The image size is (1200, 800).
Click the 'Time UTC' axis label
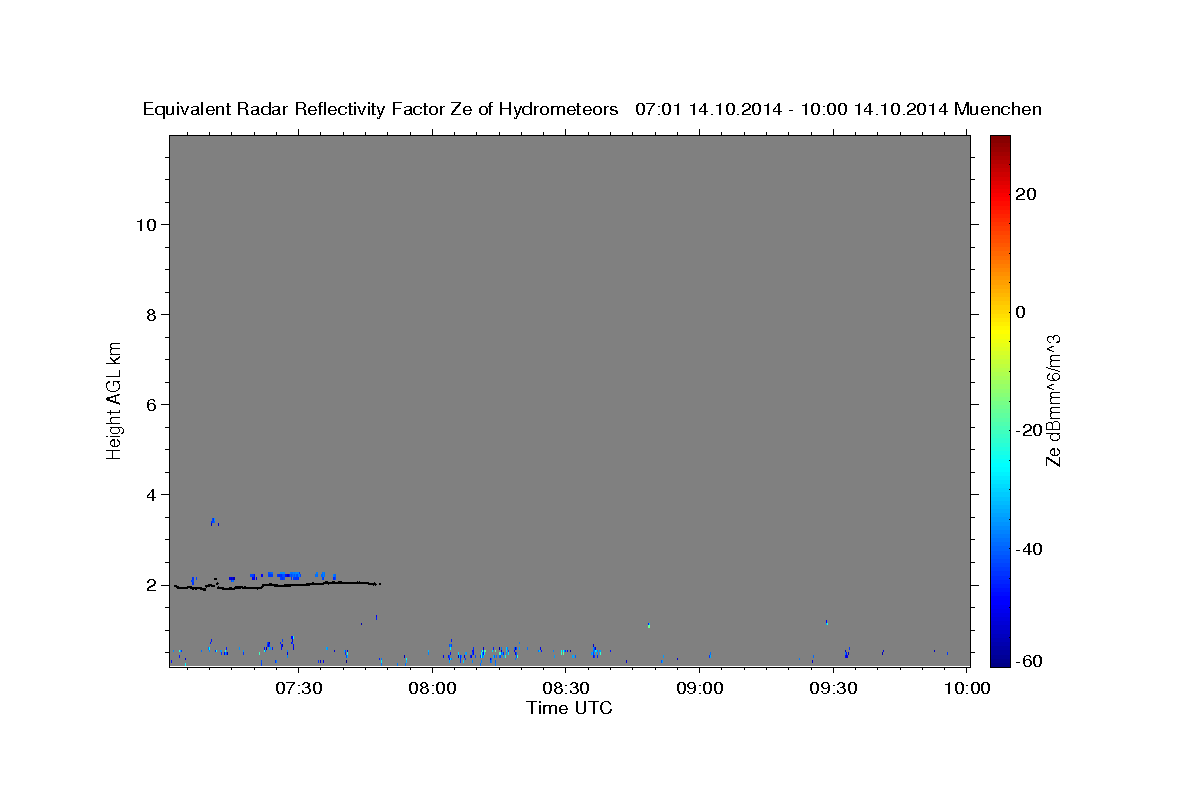[569, 708]
